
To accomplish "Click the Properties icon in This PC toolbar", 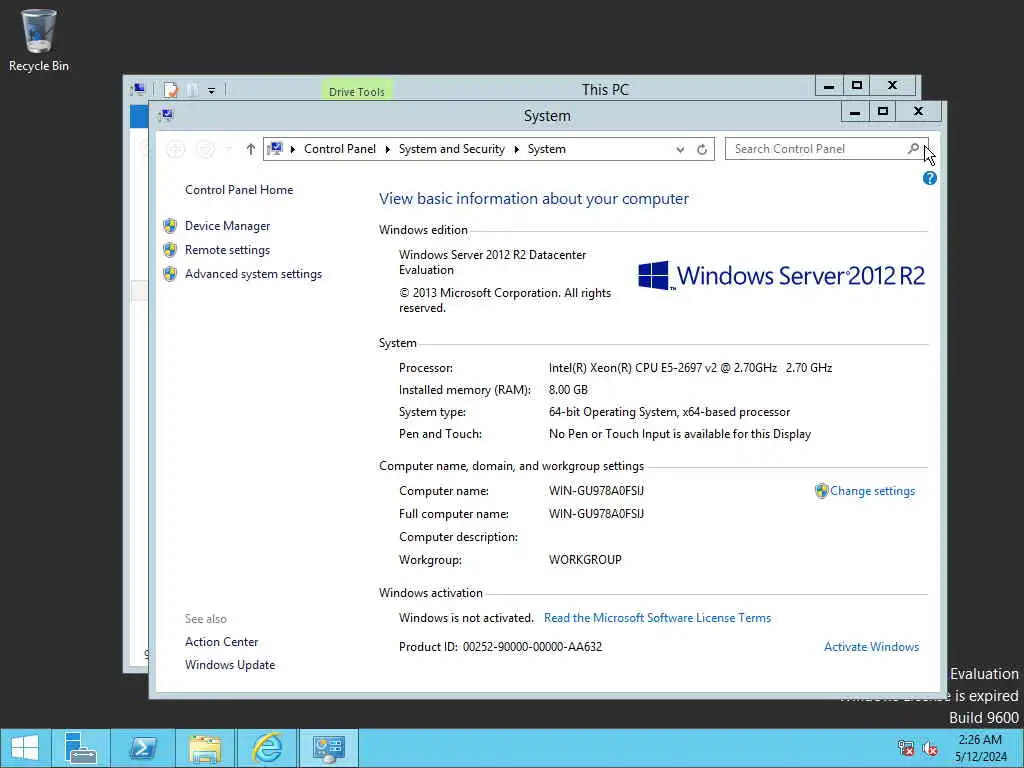I will click(x=171, y=89).
